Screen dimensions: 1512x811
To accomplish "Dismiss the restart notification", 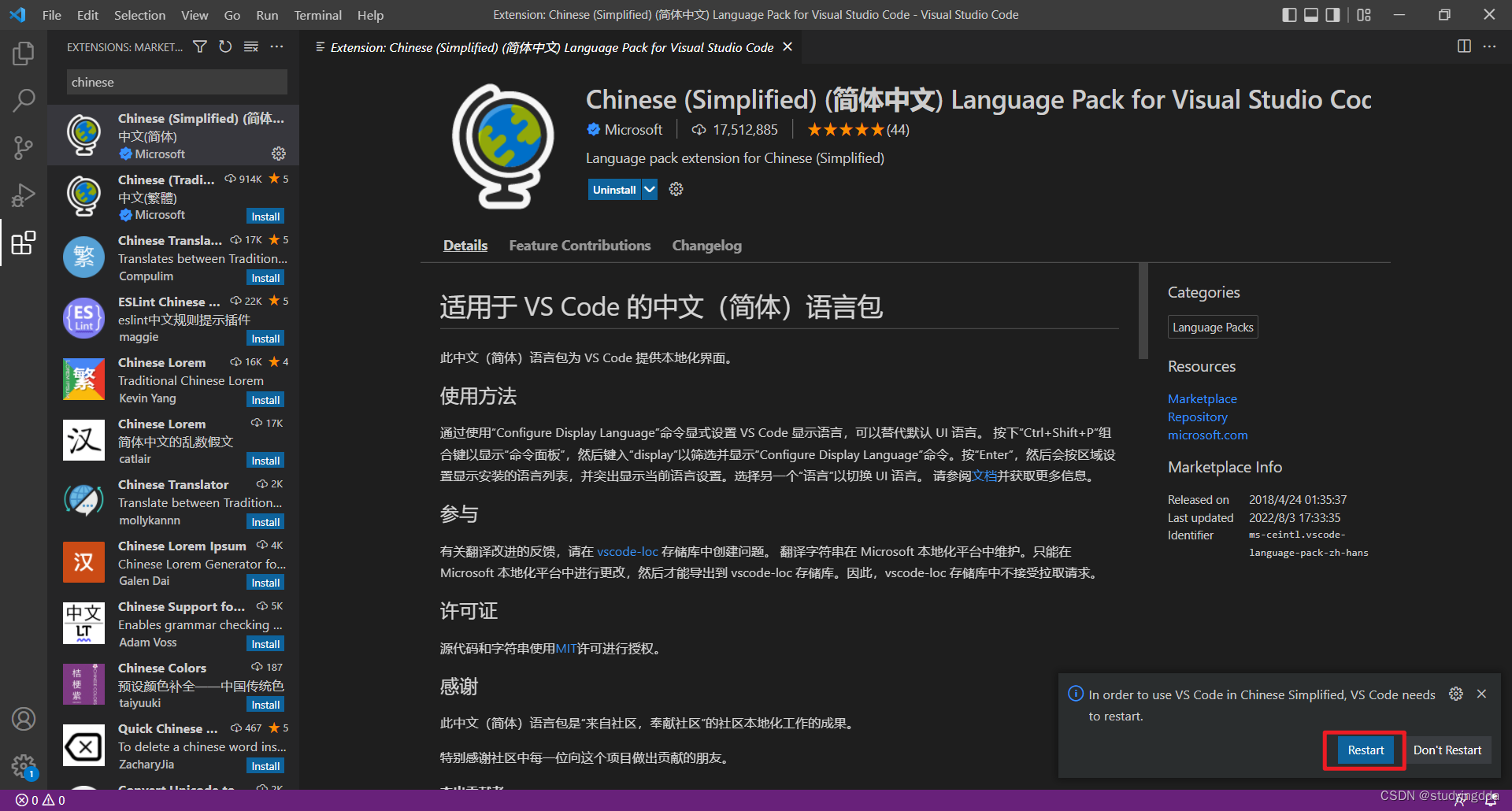I will click(1481, 694).
